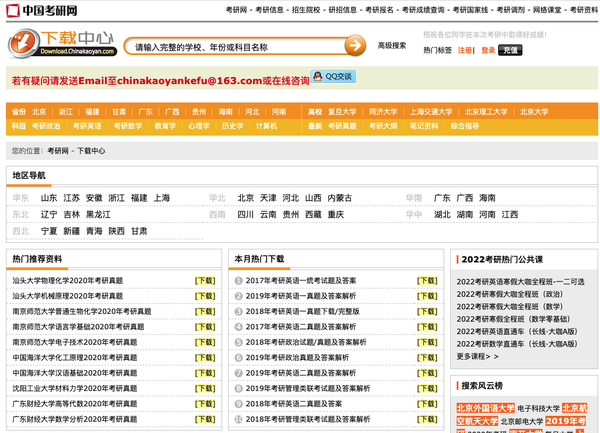Select 山东 under 华东 region navigation
Viewport: 600px width, 433px height.
49,198
